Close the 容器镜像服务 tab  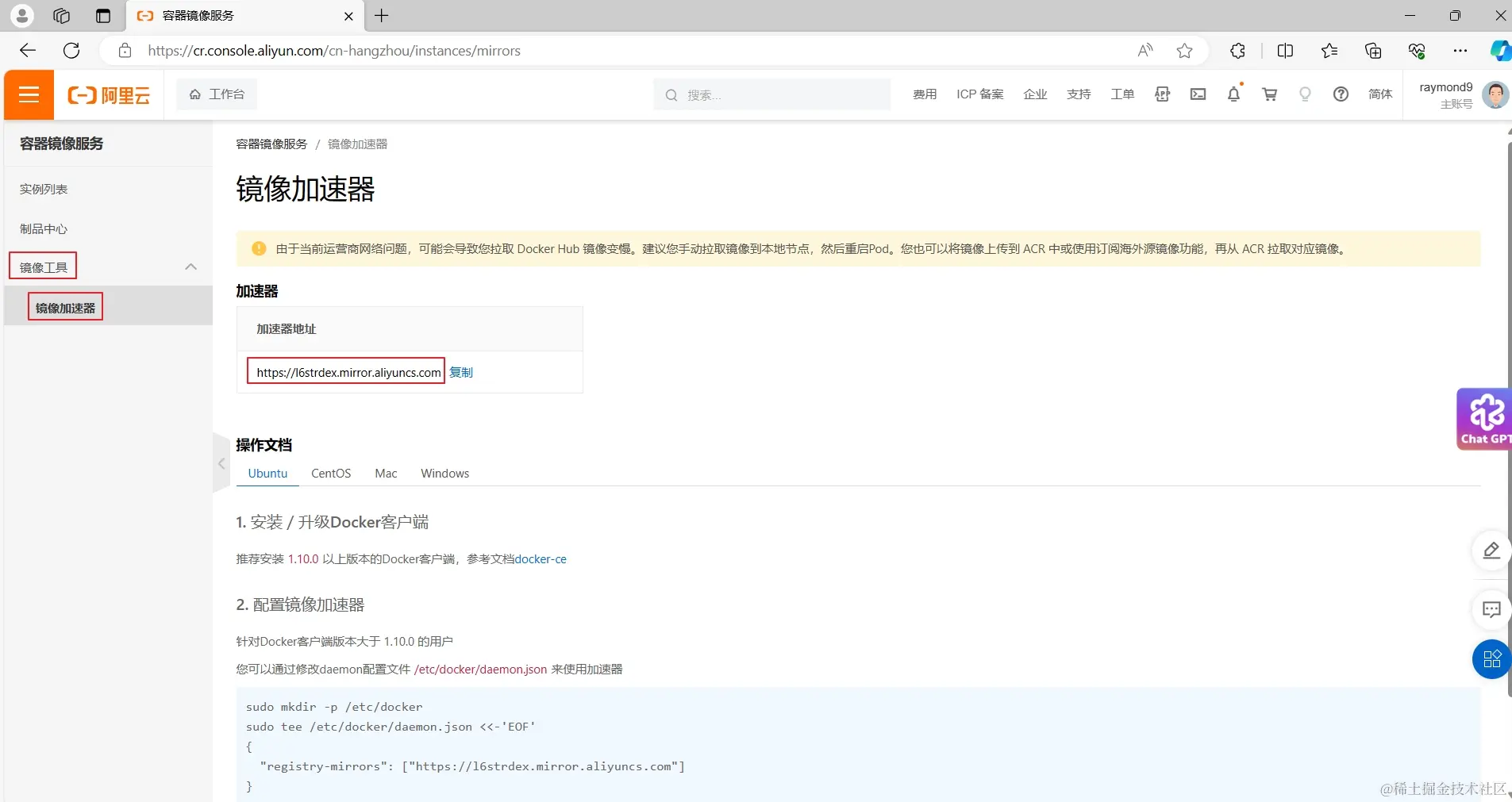348,16
